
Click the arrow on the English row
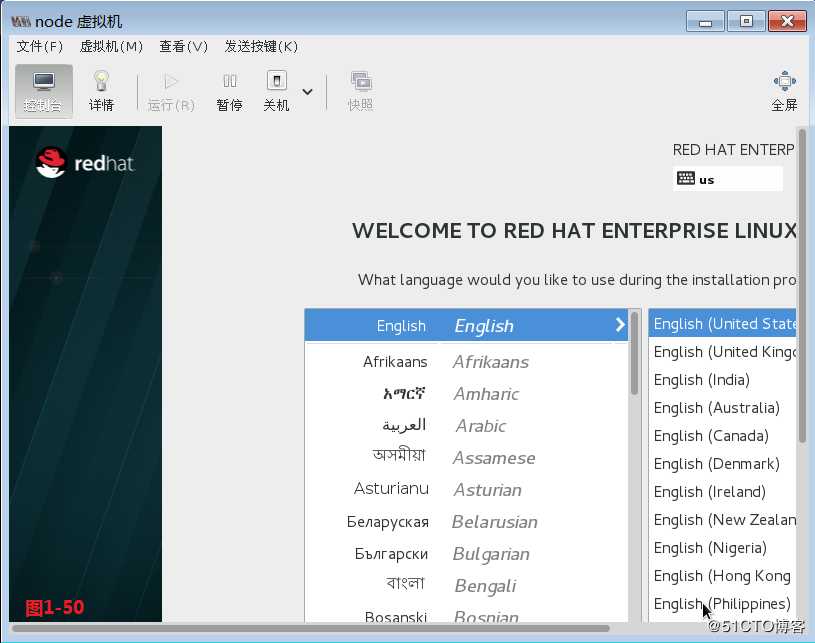pyautogui.click(x=620, y=325)
